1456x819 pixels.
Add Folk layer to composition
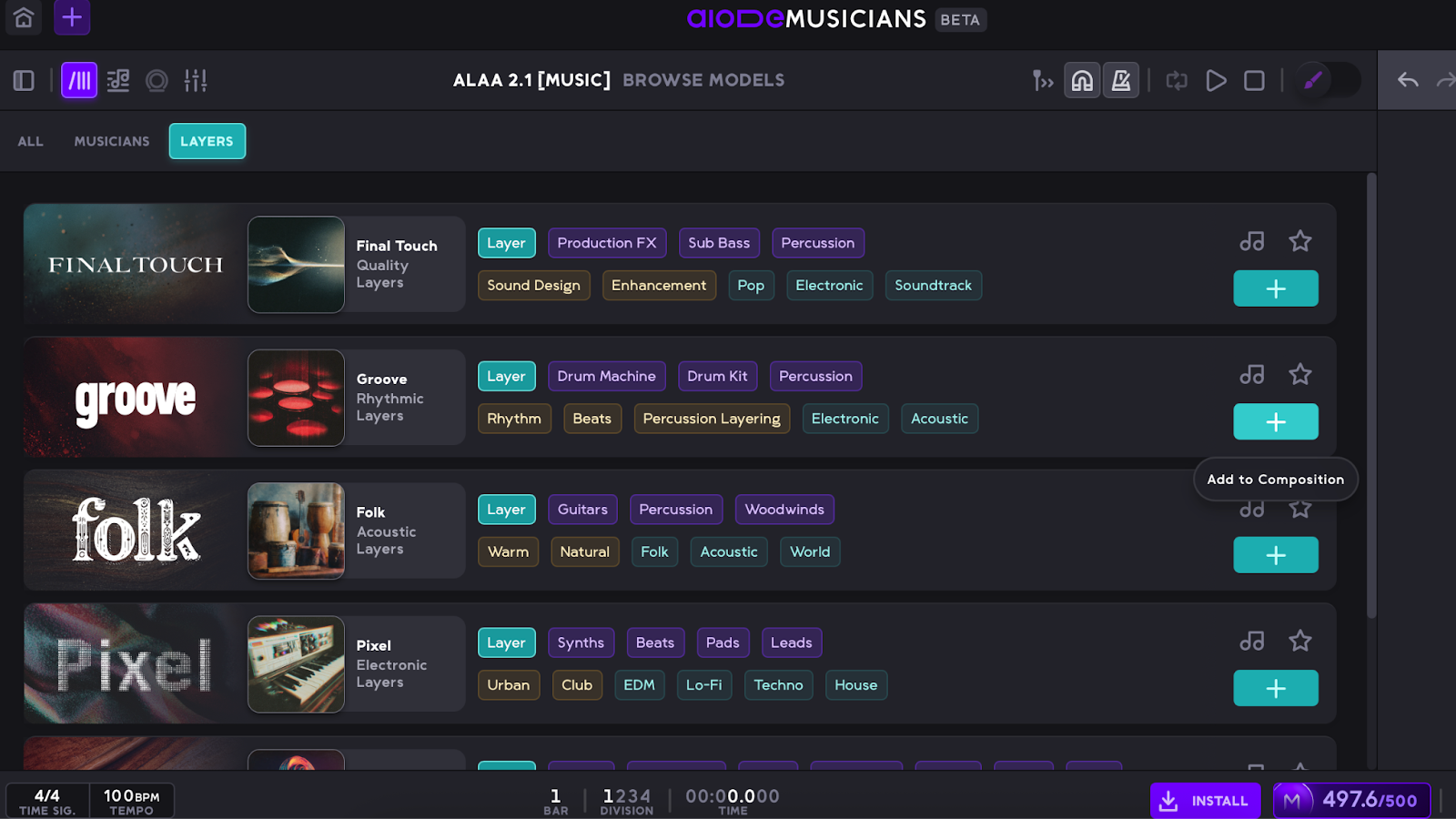click(x=1275, y=555)
